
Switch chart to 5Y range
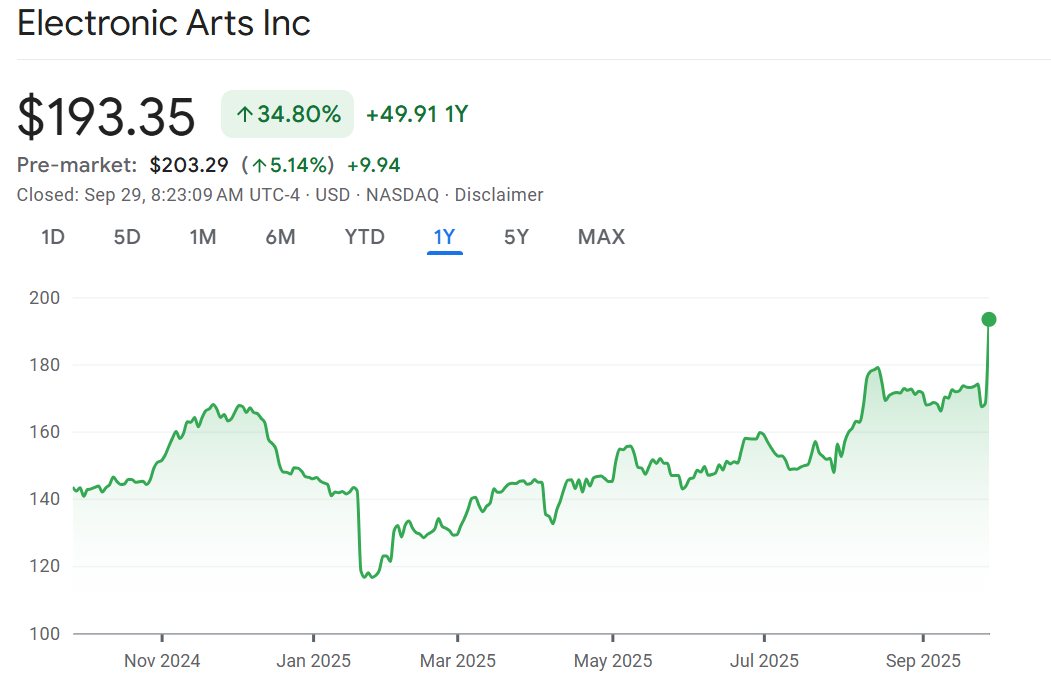tap(516, 237)
